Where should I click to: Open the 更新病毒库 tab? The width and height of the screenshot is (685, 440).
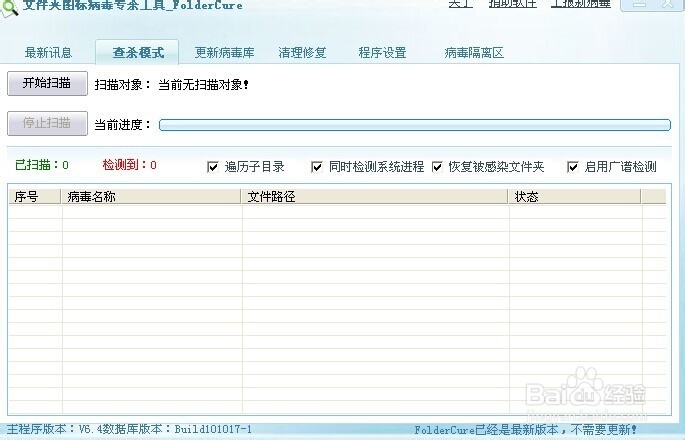click(224, 53)
